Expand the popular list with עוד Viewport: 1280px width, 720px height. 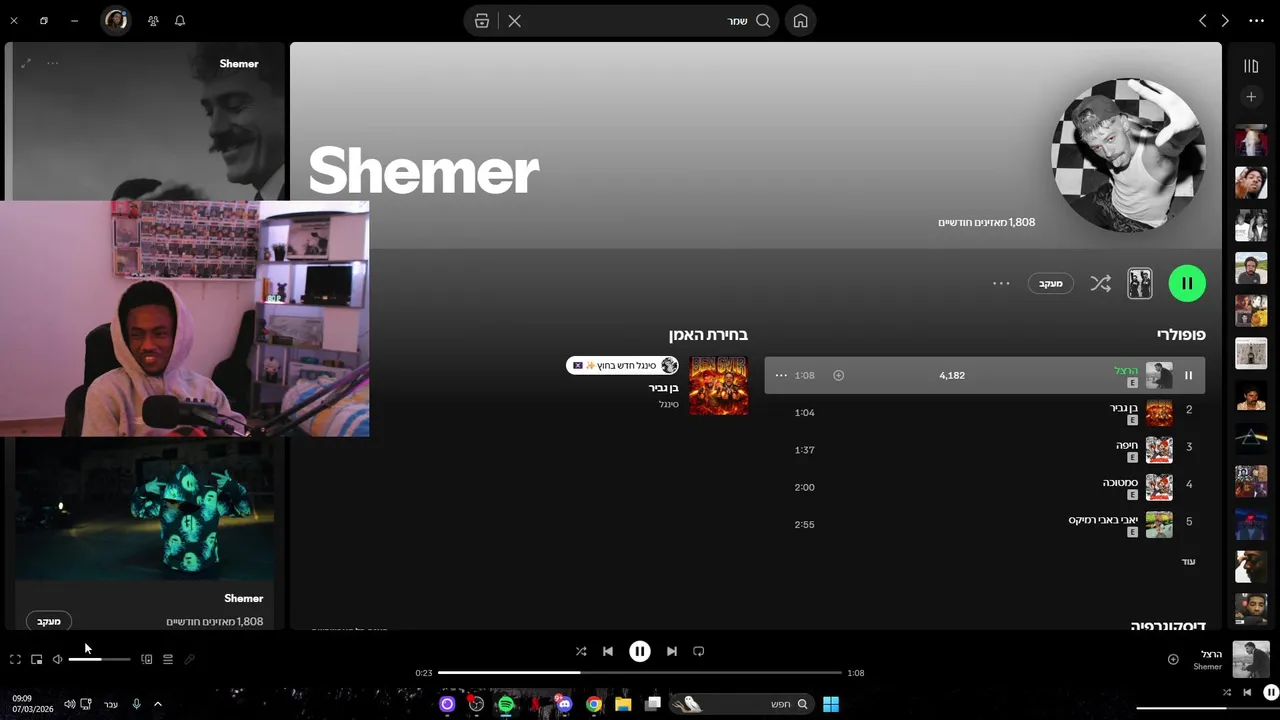[x=1188, y=562]
